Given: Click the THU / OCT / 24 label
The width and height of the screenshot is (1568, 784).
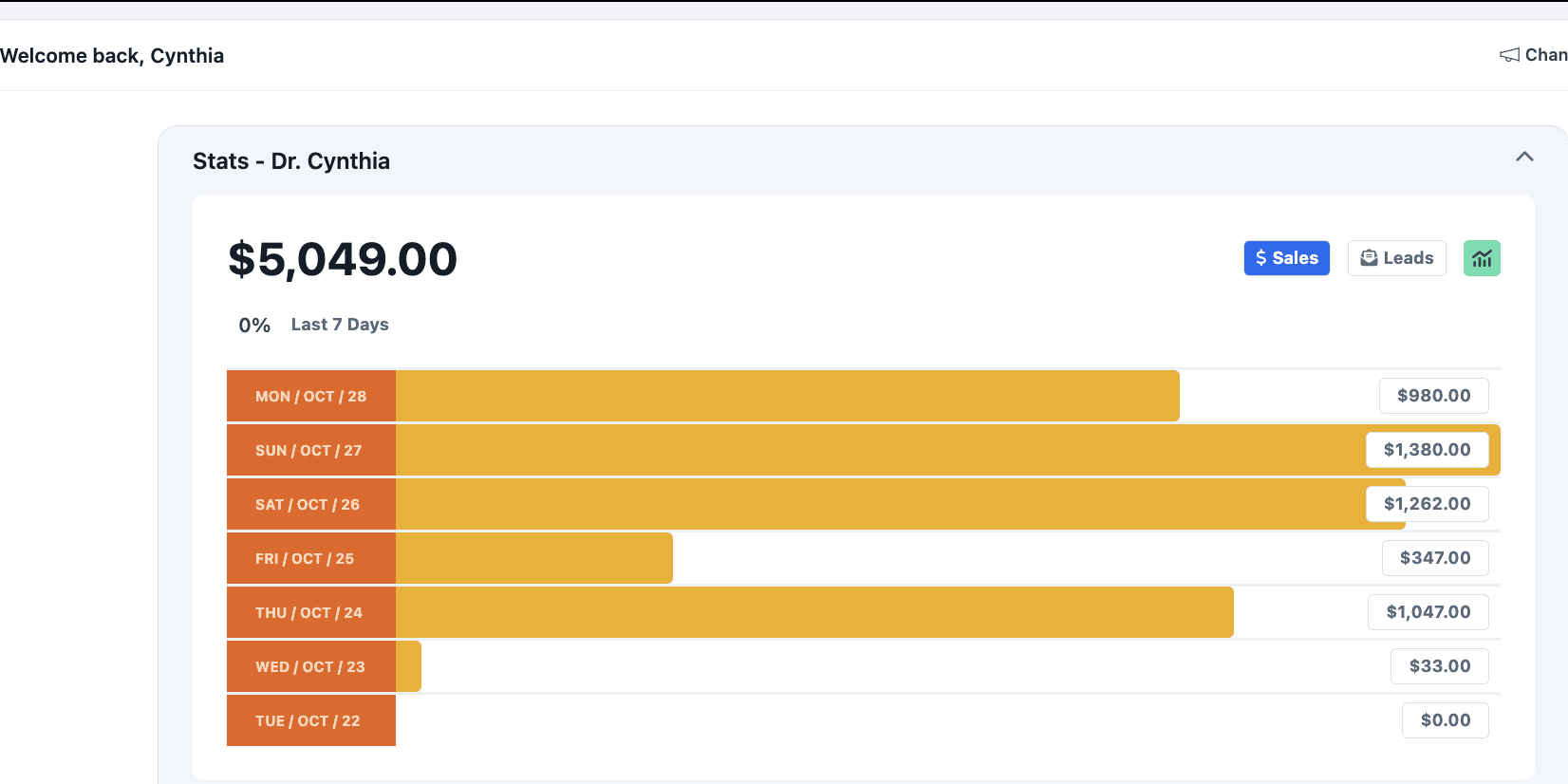Looking at the screenshot, I should (x=308, y=612).
